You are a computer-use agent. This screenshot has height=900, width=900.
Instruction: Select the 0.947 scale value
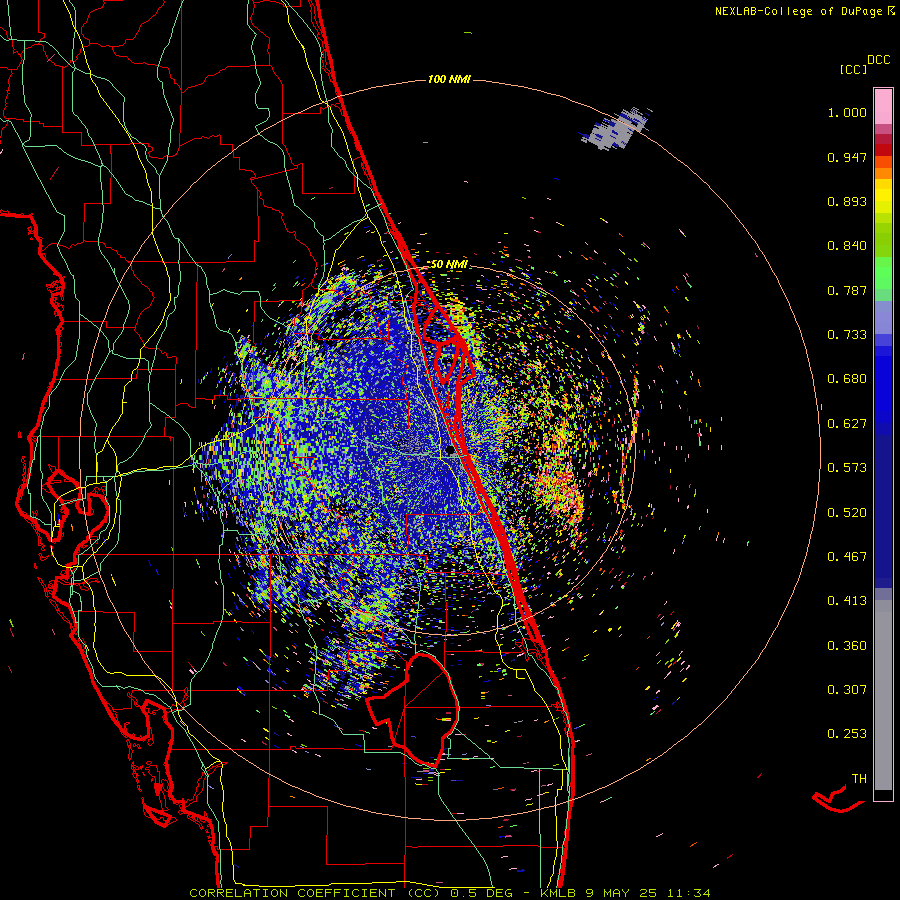pos(847,157)
